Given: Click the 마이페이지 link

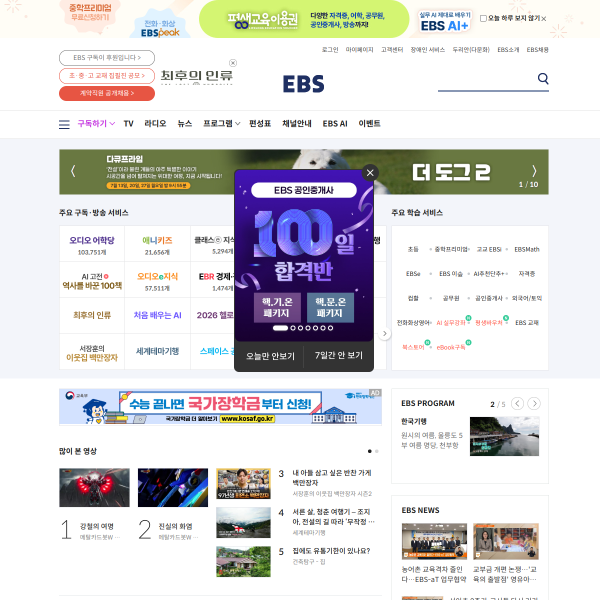Looking at the screenshot, I should (359, 50).
